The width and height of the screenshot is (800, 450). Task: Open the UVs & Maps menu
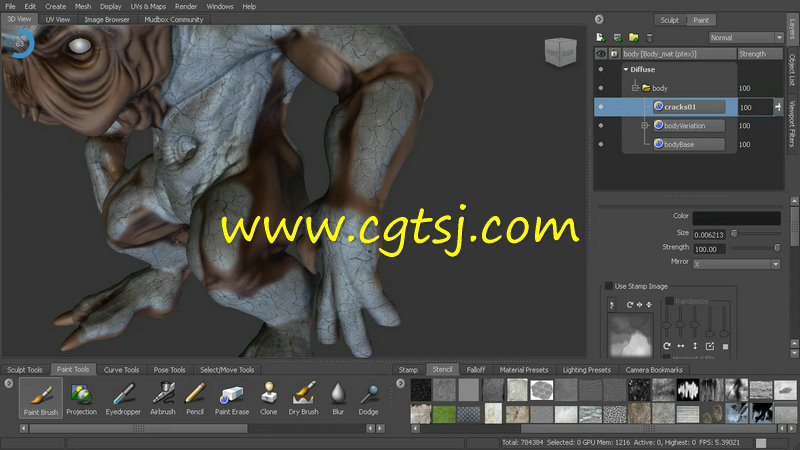[x=148, y=7]
